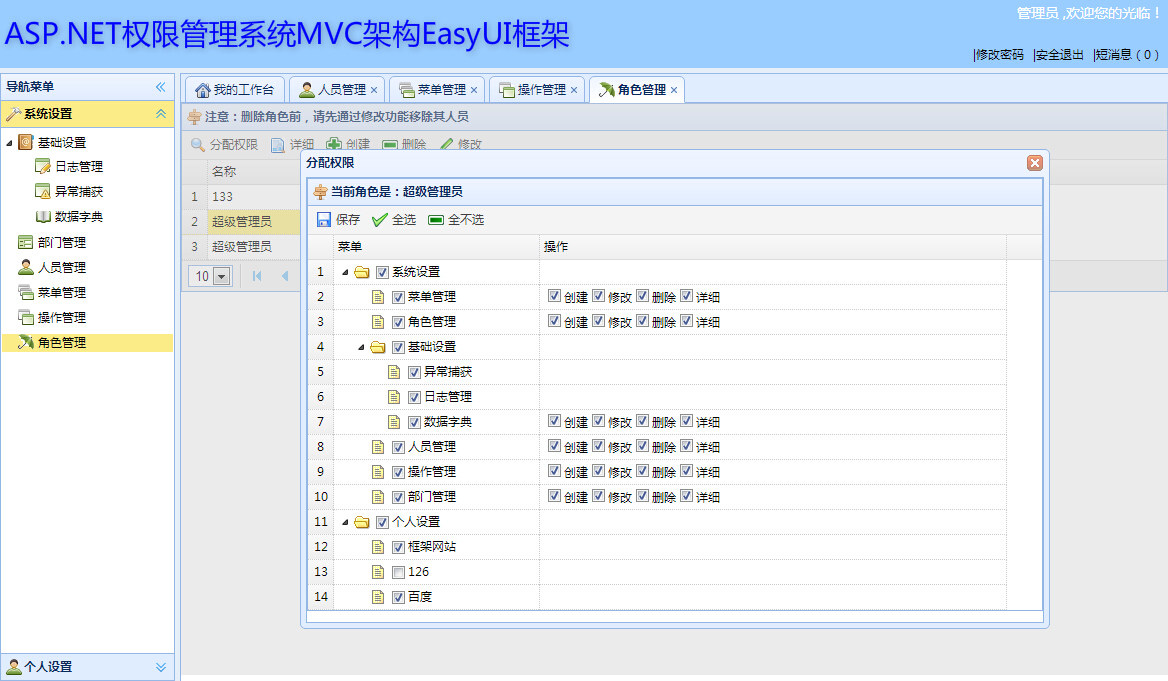Click the 异常捕获 icon in sidebar
The height and width of the screenshot is (681, 1168).
(x=43, y=191)
